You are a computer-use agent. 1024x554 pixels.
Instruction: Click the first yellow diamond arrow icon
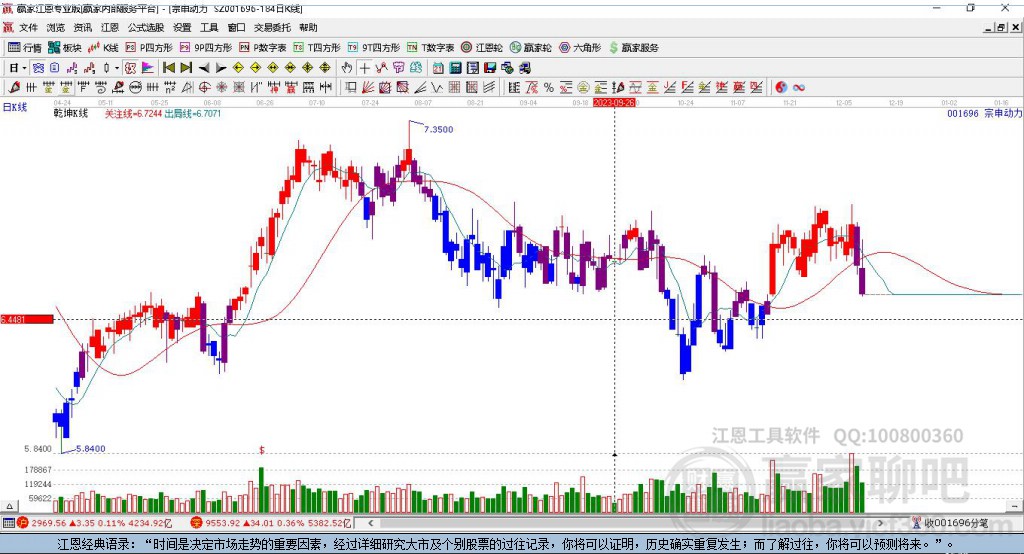[238, 68]
